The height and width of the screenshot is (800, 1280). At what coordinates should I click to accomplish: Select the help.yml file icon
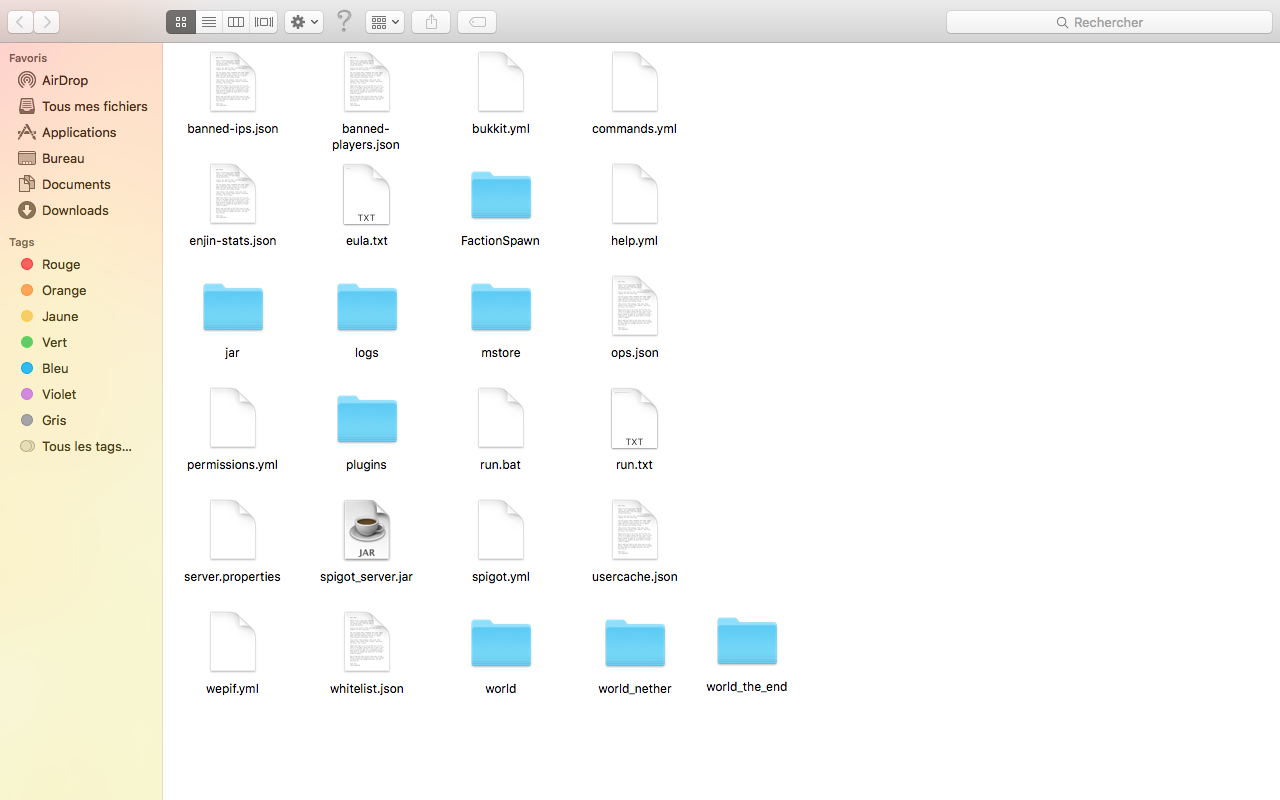point(635,194)
